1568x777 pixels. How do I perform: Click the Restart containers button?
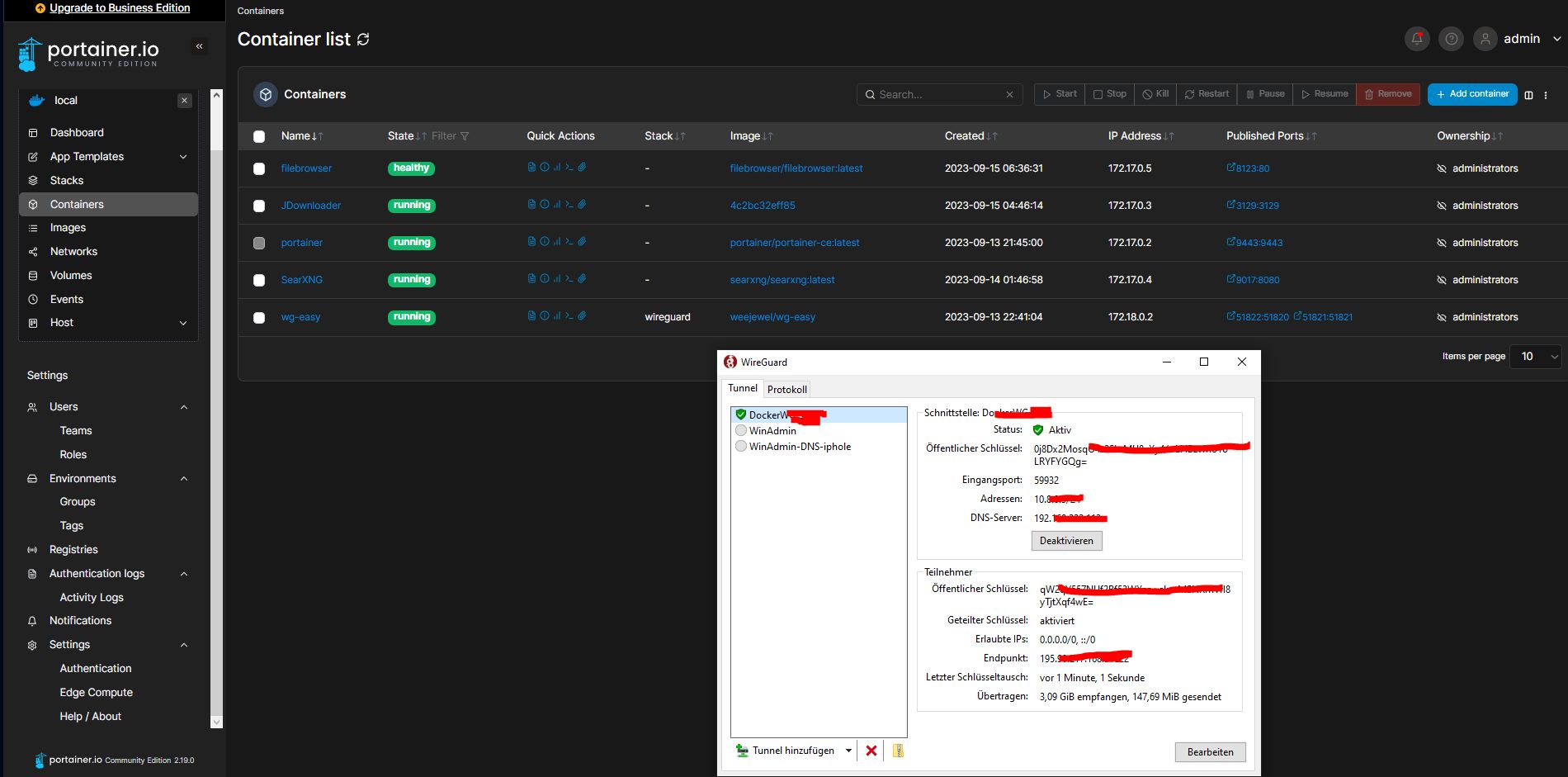coord(1207,94)
